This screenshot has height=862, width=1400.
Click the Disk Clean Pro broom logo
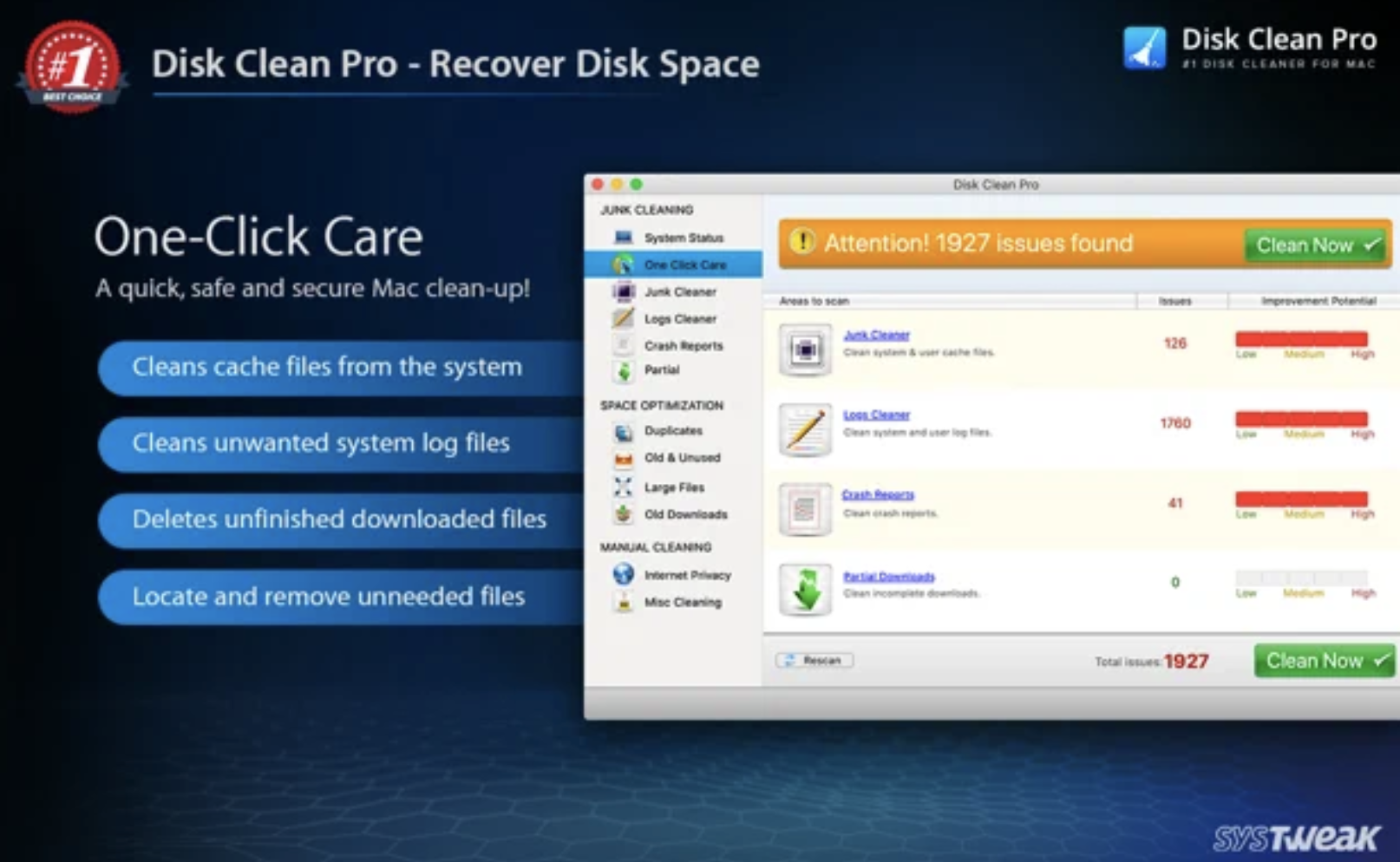pos(1145,47)
